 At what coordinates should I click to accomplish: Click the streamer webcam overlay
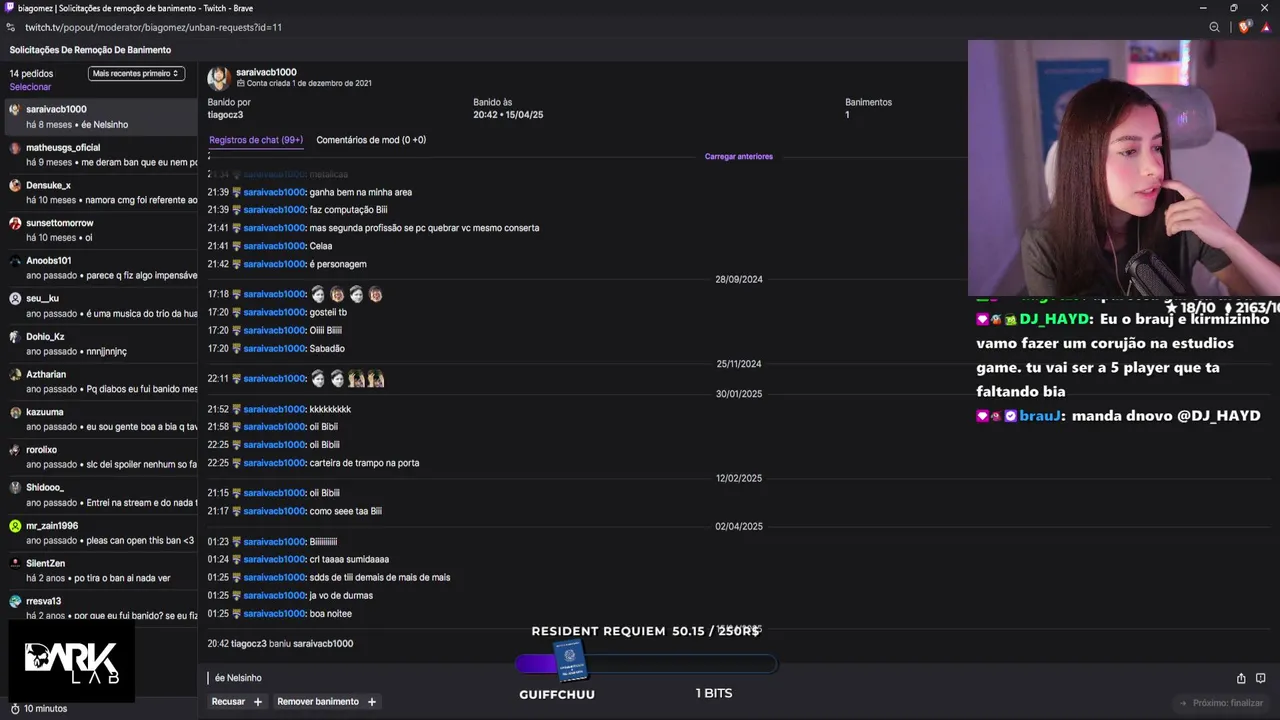[1124, 168]
